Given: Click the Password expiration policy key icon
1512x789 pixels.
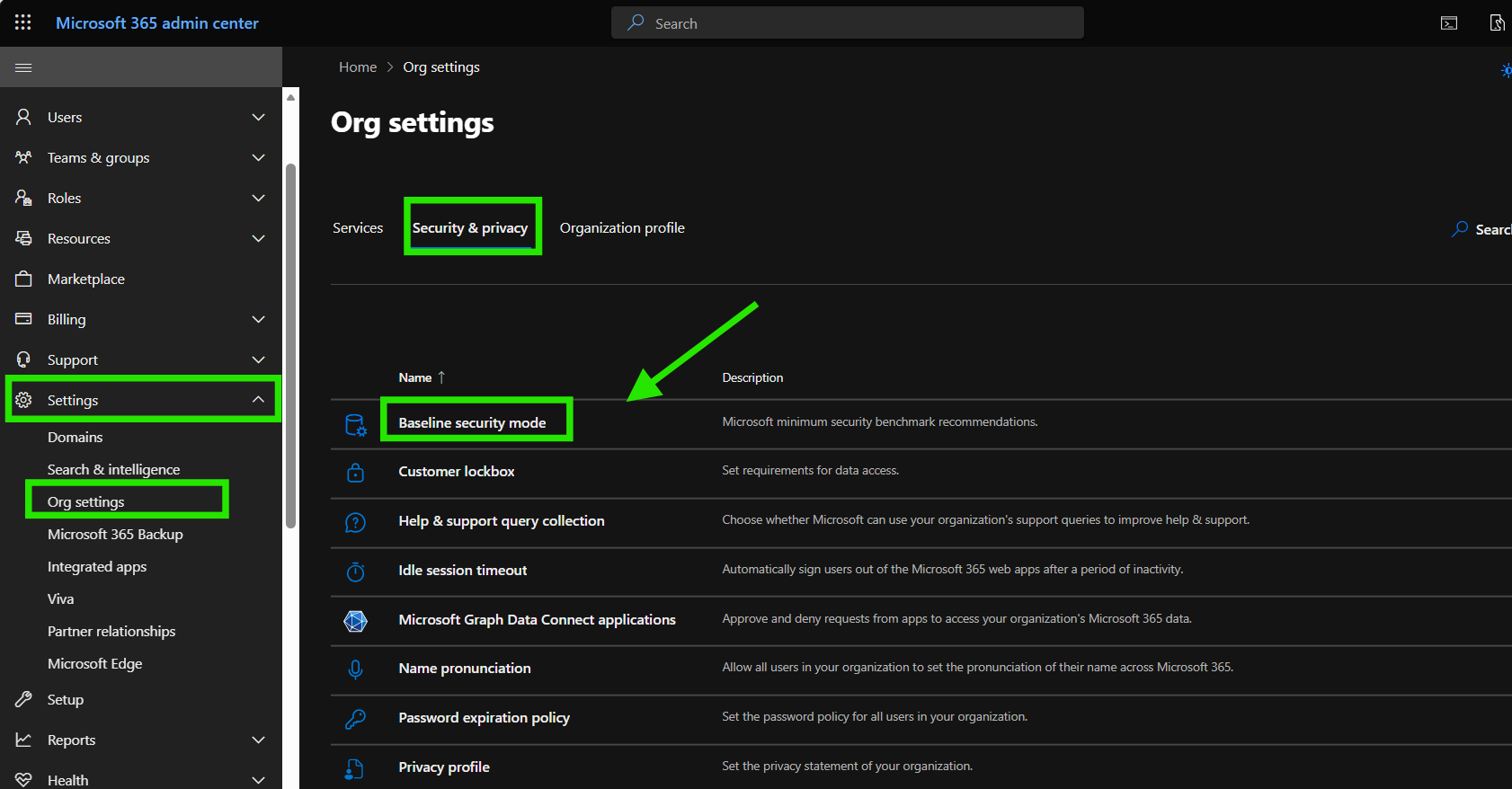Looking at the screenshot, I should [x=356, y=719].
